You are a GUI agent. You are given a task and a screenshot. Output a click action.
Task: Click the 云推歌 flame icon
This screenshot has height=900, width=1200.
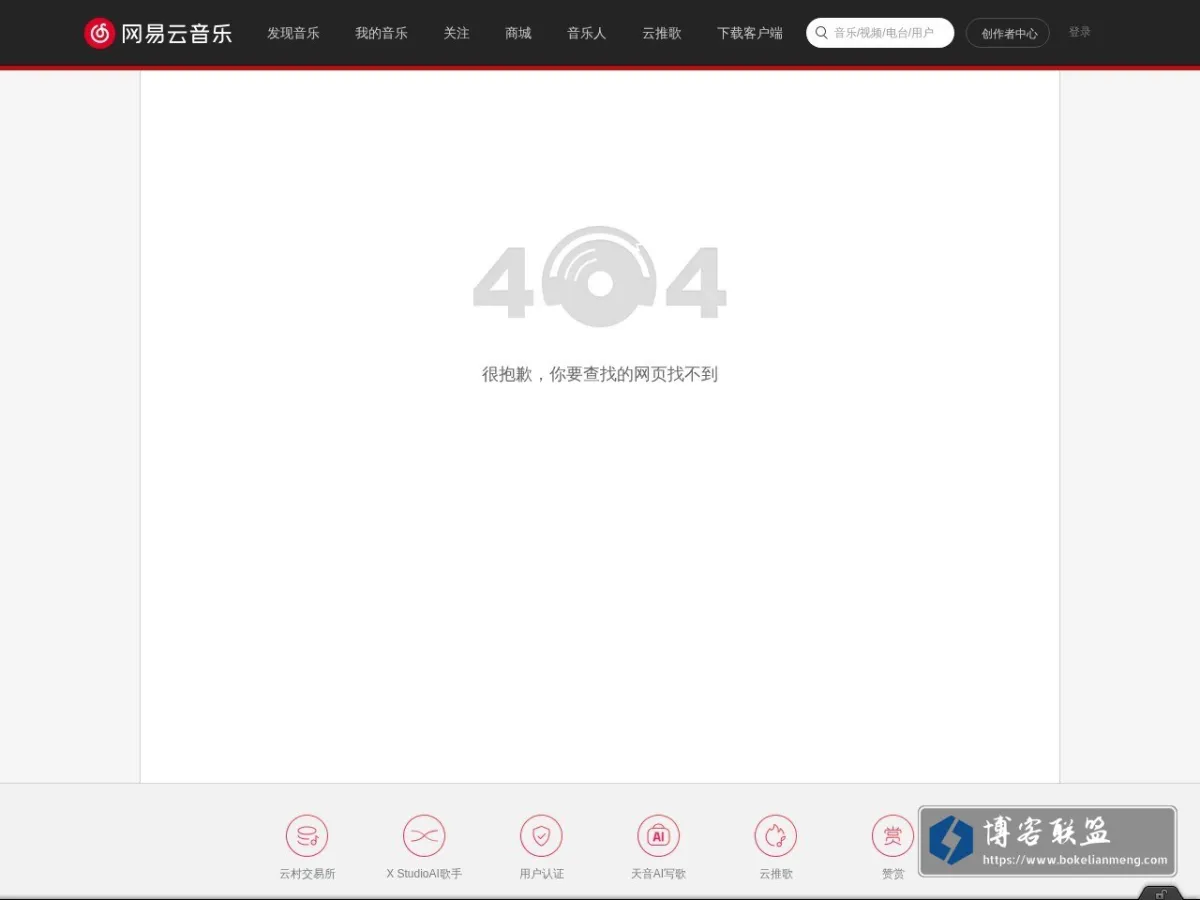(776, 836)
